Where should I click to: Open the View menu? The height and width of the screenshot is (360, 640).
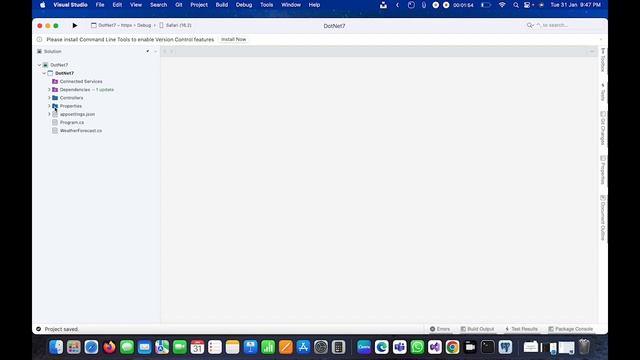click(x=136, y=5)
